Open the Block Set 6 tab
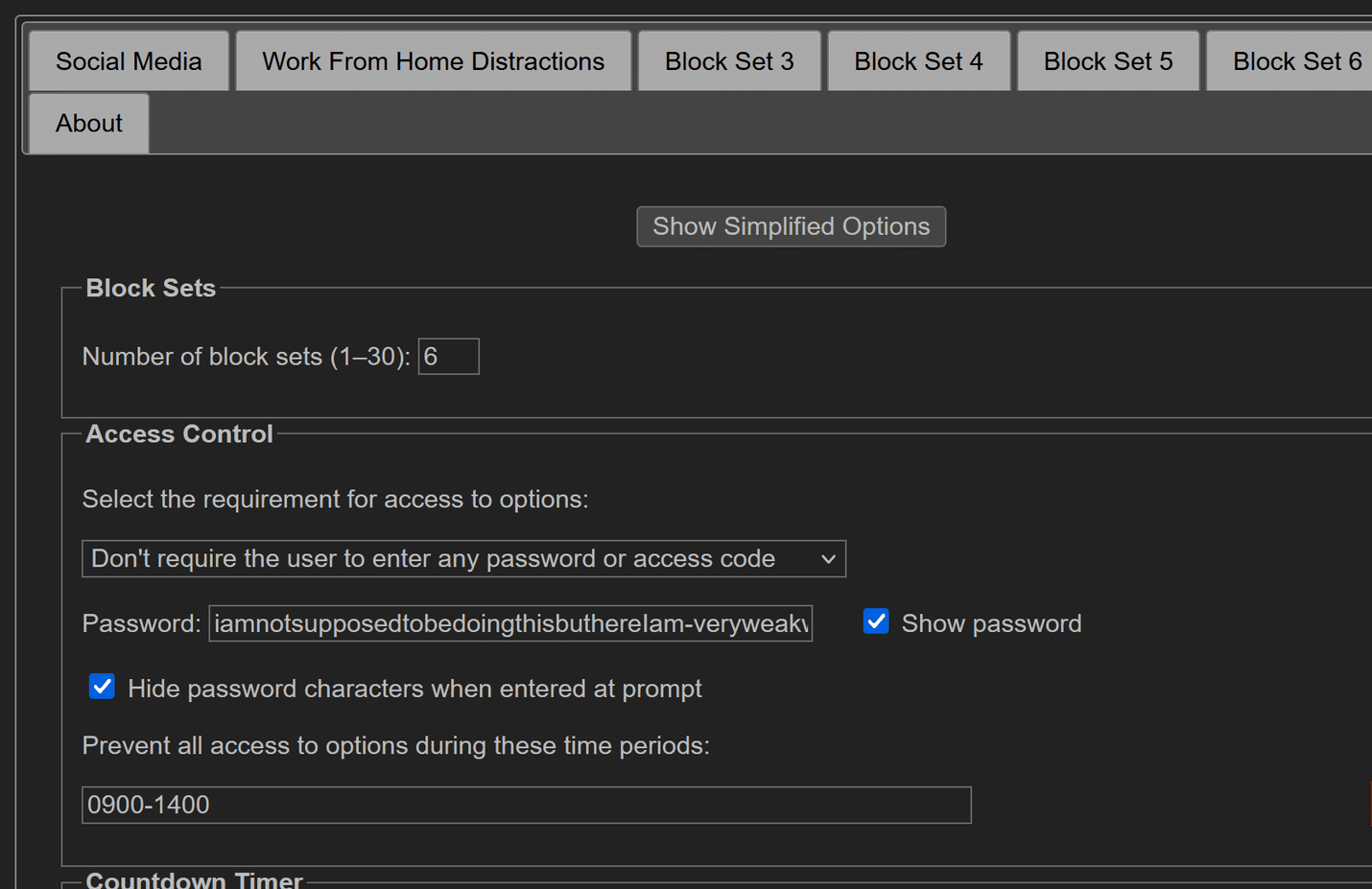The height and width of the screenshot is (889, 1372). pos(1290,61)
